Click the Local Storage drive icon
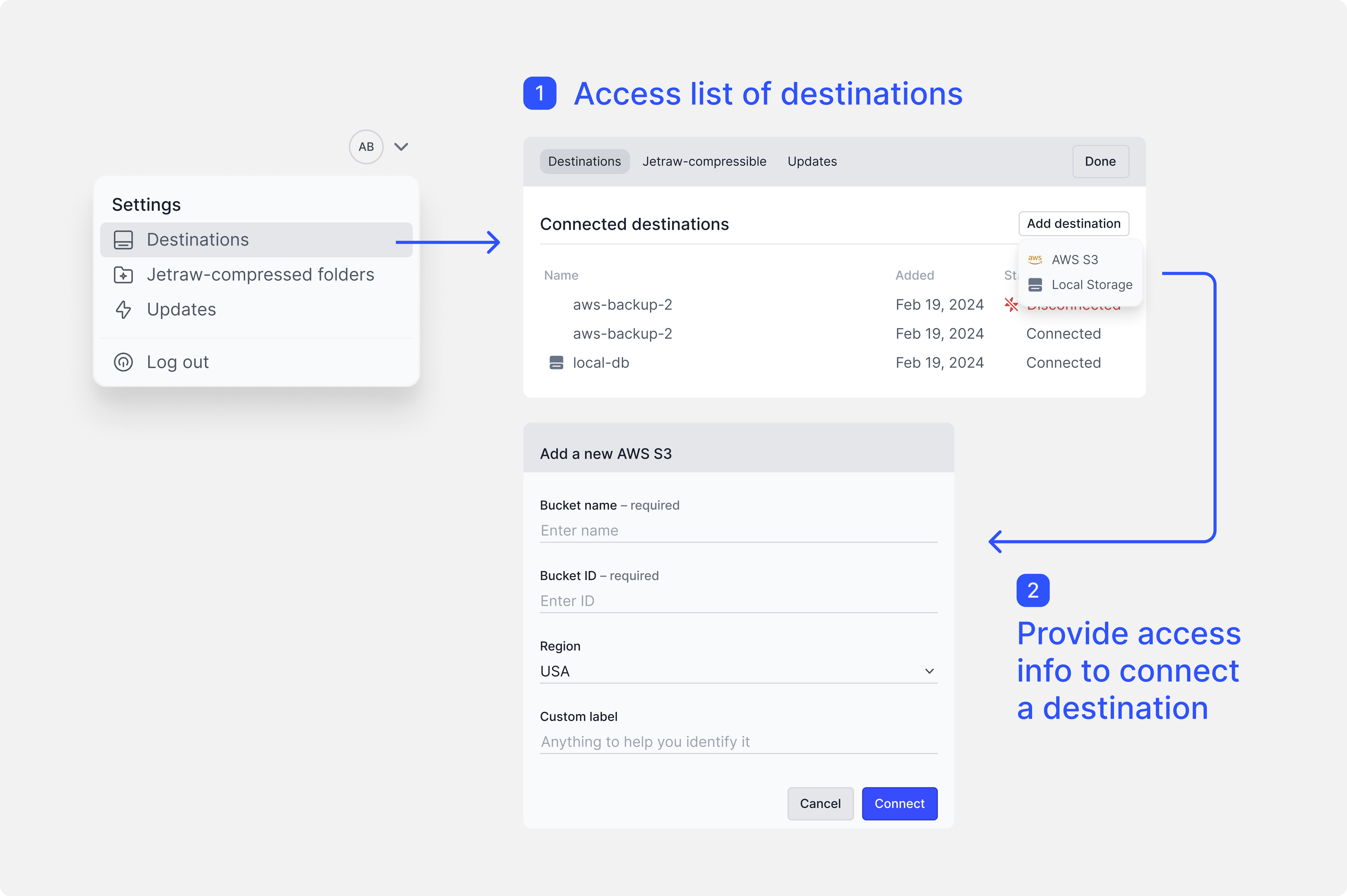1347x896 pixels. [x=1035, y=285]
